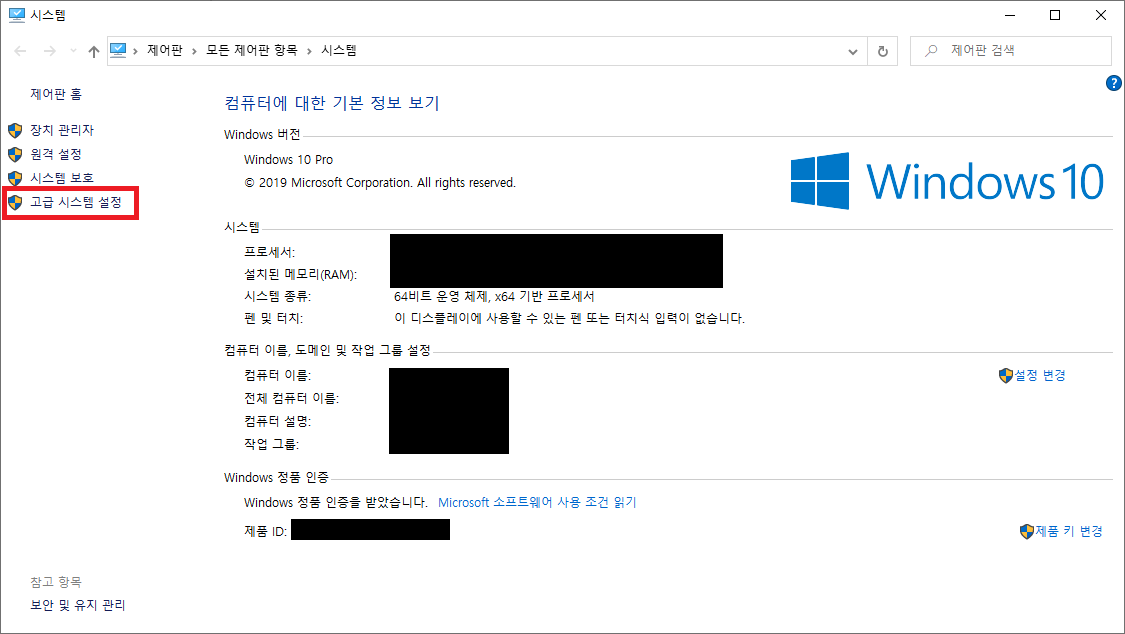Viewport: 1125px width, 634px height.
Task: Click the shield icon beside 시스템 보호
Action: click(x=15, y=178)
